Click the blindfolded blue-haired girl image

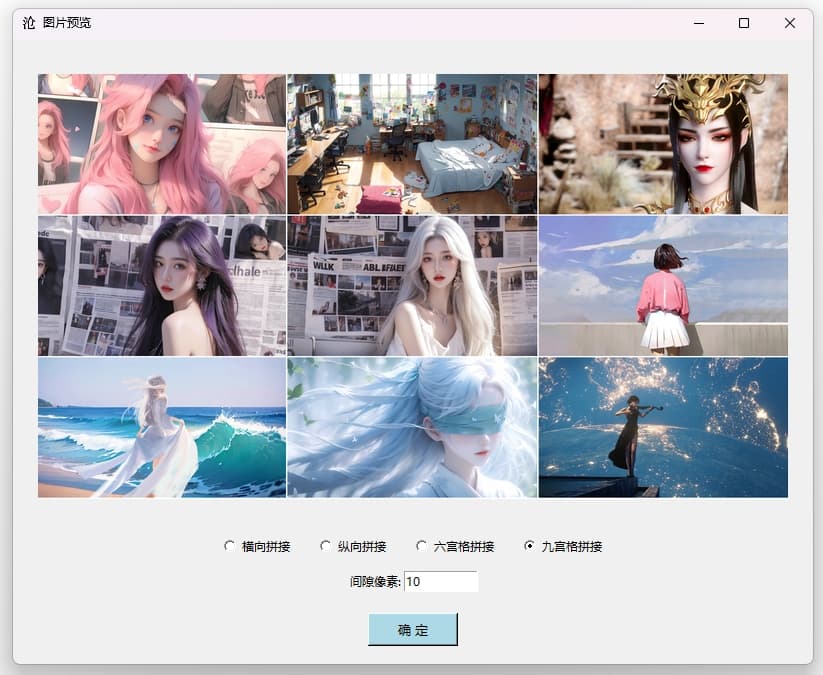(412, 428)
